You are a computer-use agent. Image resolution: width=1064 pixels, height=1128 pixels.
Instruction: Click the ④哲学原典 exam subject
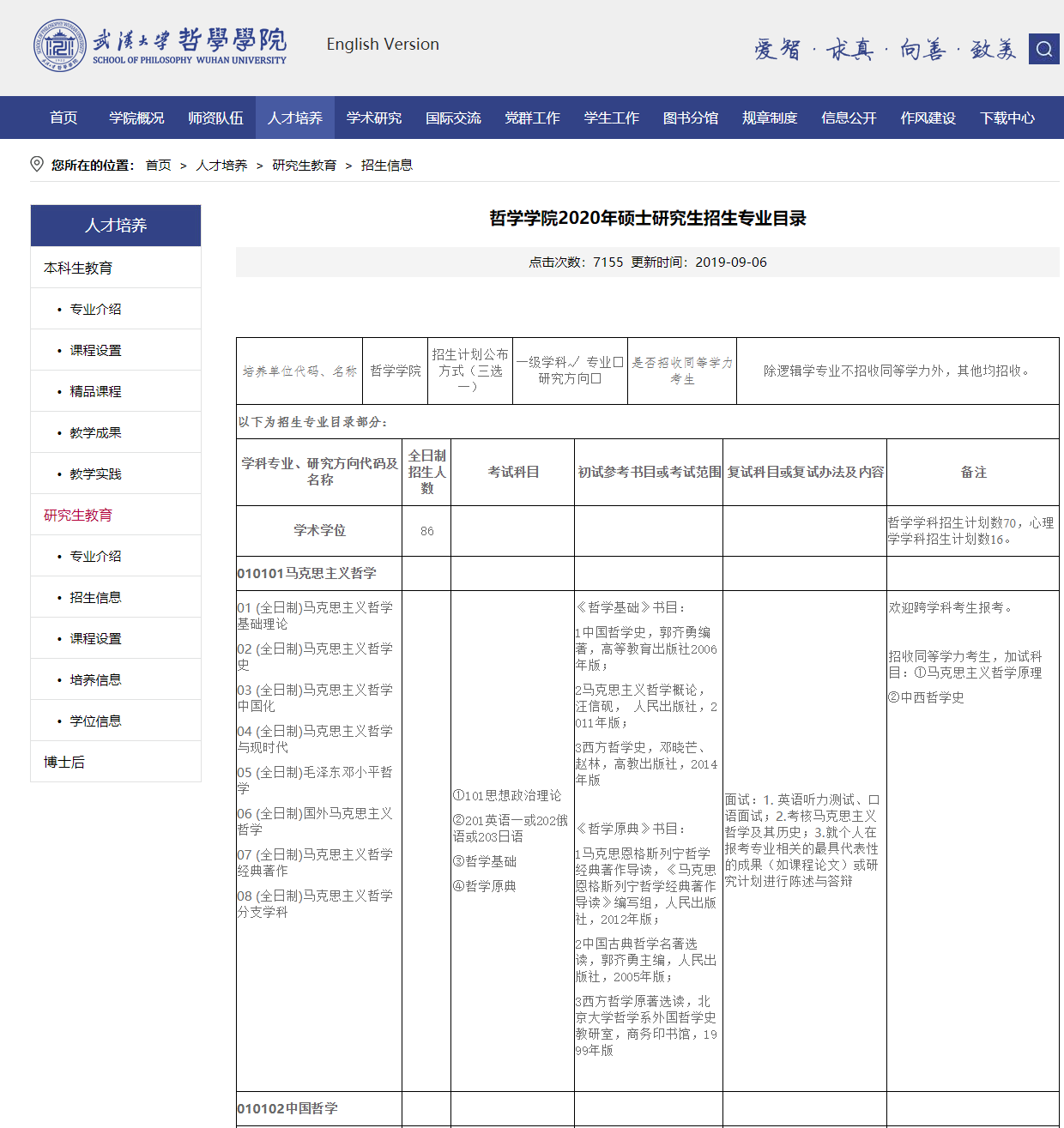pos(485,886)
